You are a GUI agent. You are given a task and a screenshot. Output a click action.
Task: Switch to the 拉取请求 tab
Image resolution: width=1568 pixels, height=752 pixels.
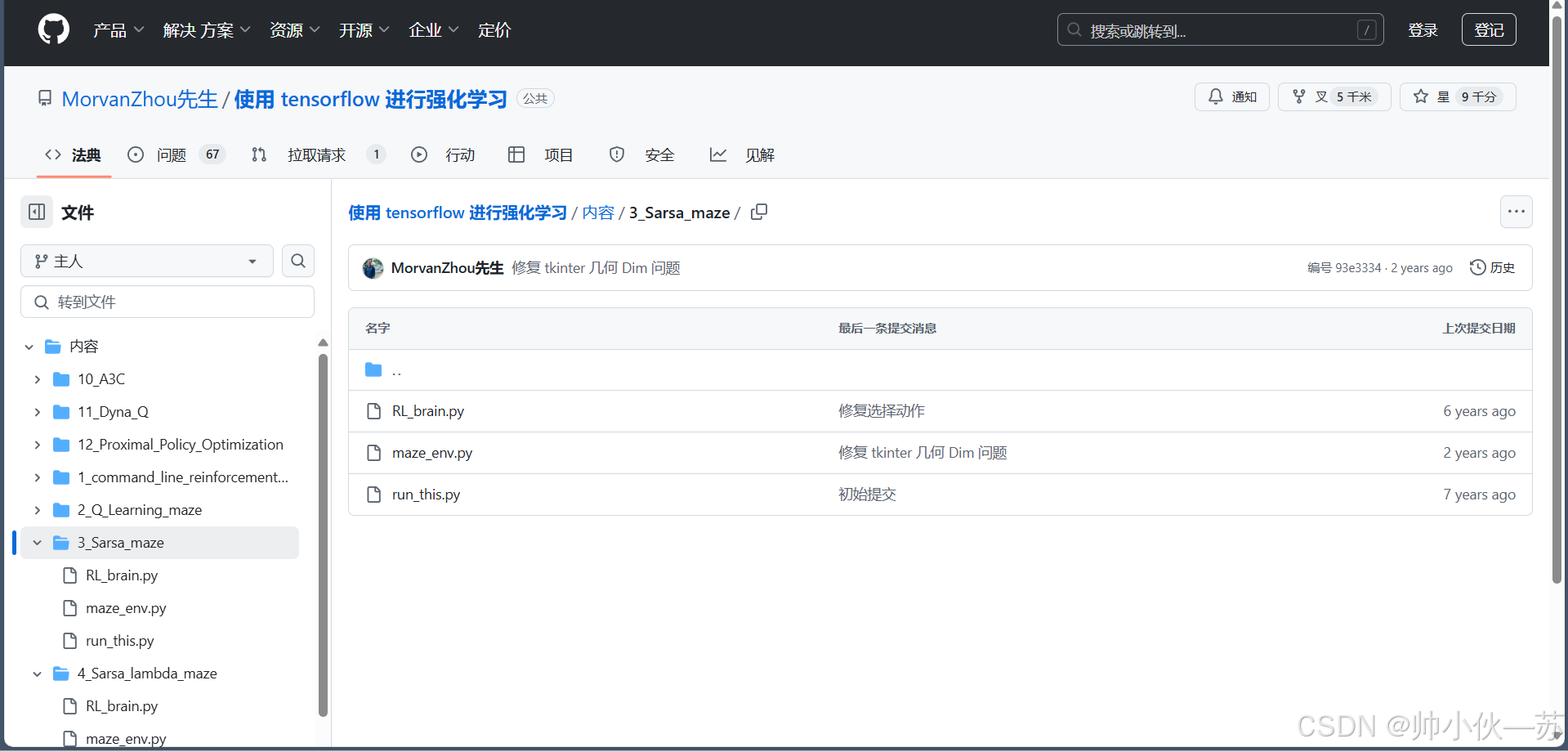click(318, 154)
